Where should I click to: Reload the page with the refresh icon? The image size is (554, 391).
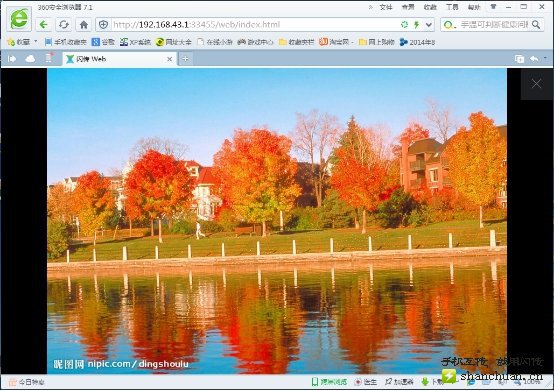(x=64, y=24)
